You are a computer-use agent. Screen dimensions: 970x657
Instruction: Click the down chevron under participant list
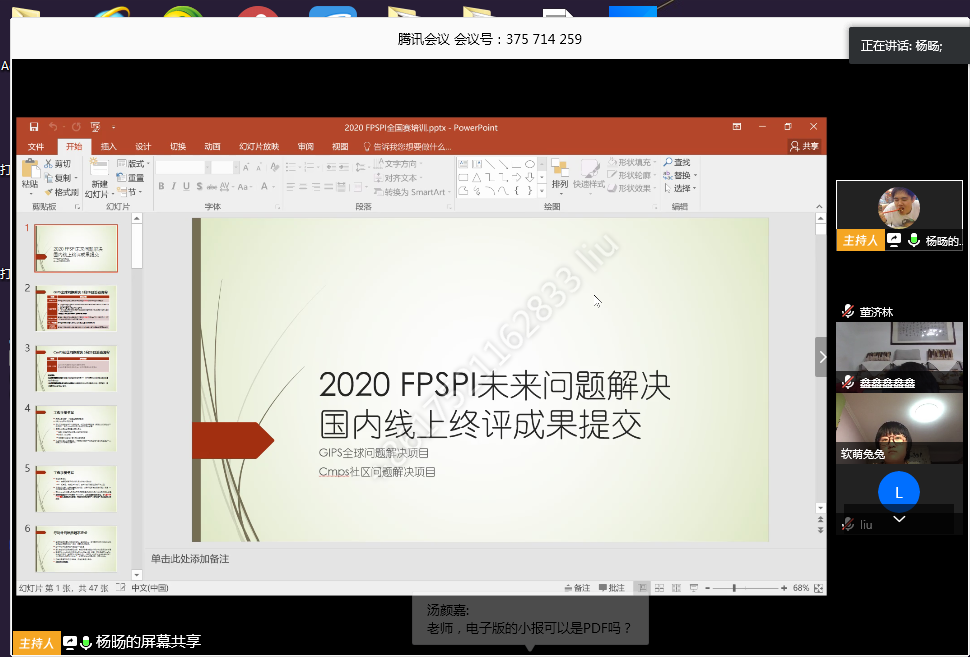[899, 519]
